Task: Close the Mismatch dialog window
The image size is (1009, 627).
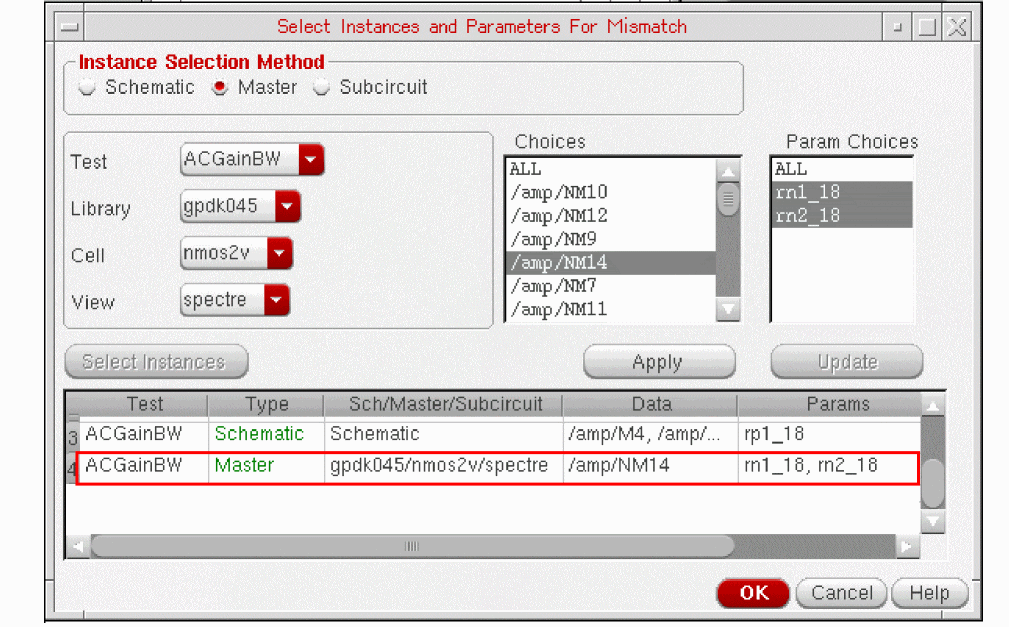Action: click(x=958, y=27)
